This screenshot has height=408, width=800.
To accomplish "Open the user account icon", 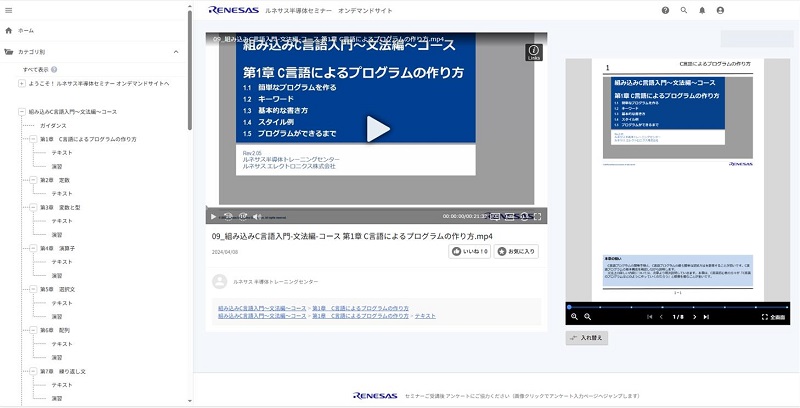I will [720, 10].
